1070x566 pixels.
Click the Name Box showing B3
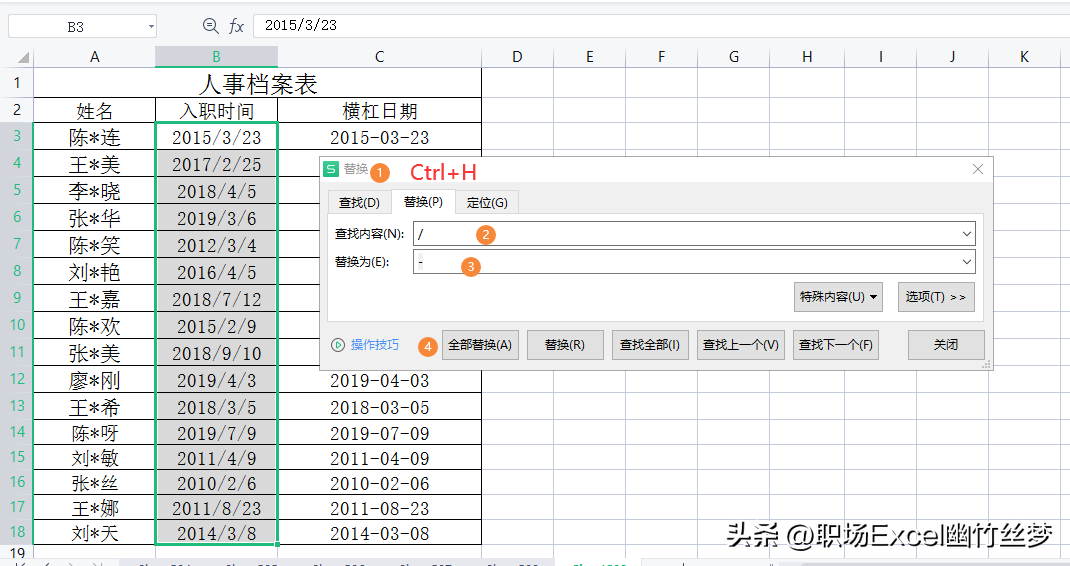click(75, 27)
